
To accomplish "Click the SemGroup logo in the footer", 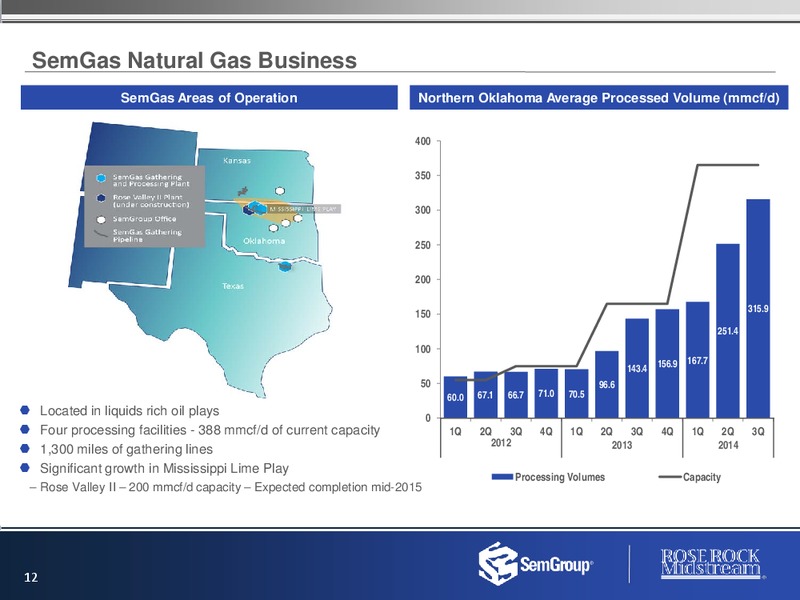I will 536,563.
